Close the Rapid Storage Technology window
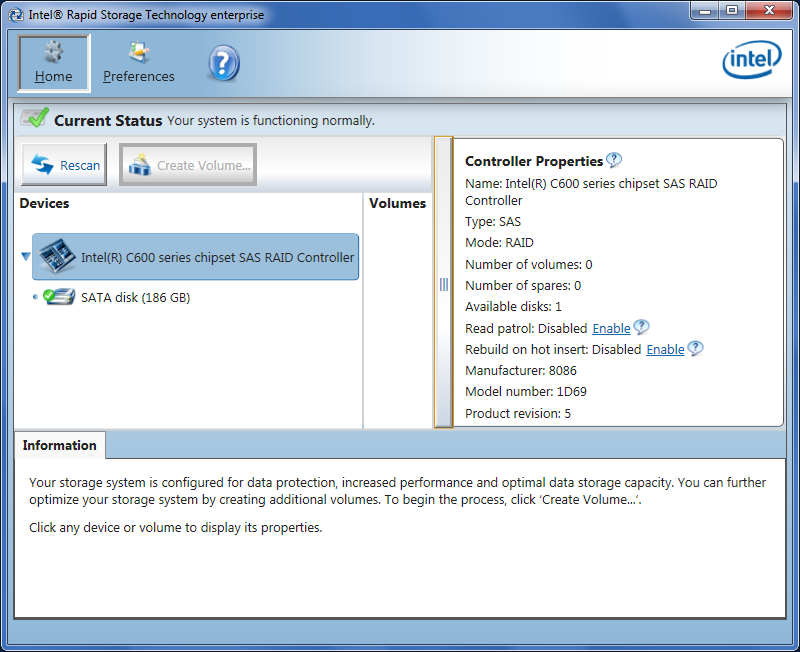800x652 pixels. point(770,10)
